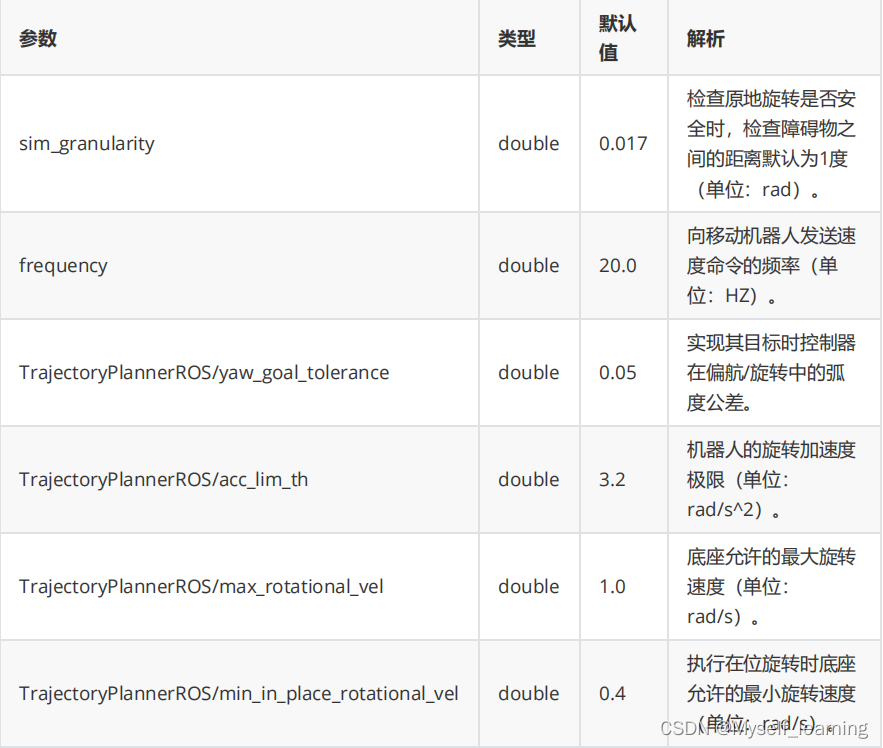
Task: Click double type in max_rotational_vel row
Action: (529, 586)
